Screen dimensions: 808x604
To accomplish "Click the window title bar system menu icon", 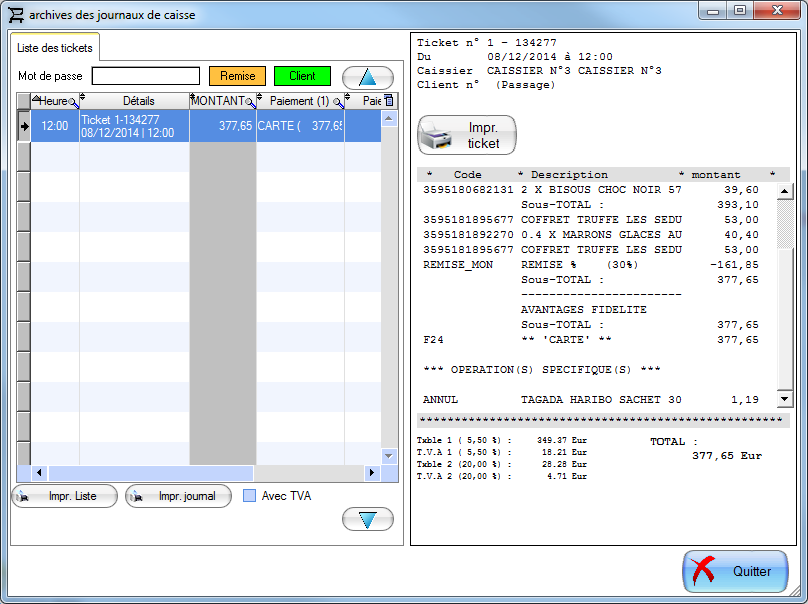I will click(x=16, y=13).
